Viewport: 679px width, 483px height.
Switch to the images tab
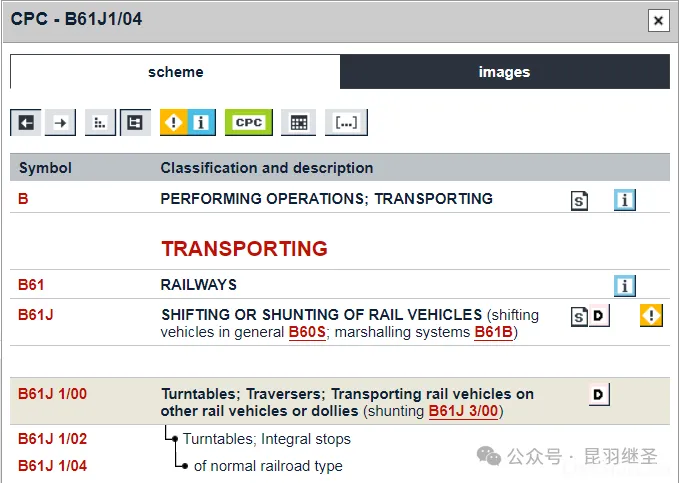click(x=504, y=72)
